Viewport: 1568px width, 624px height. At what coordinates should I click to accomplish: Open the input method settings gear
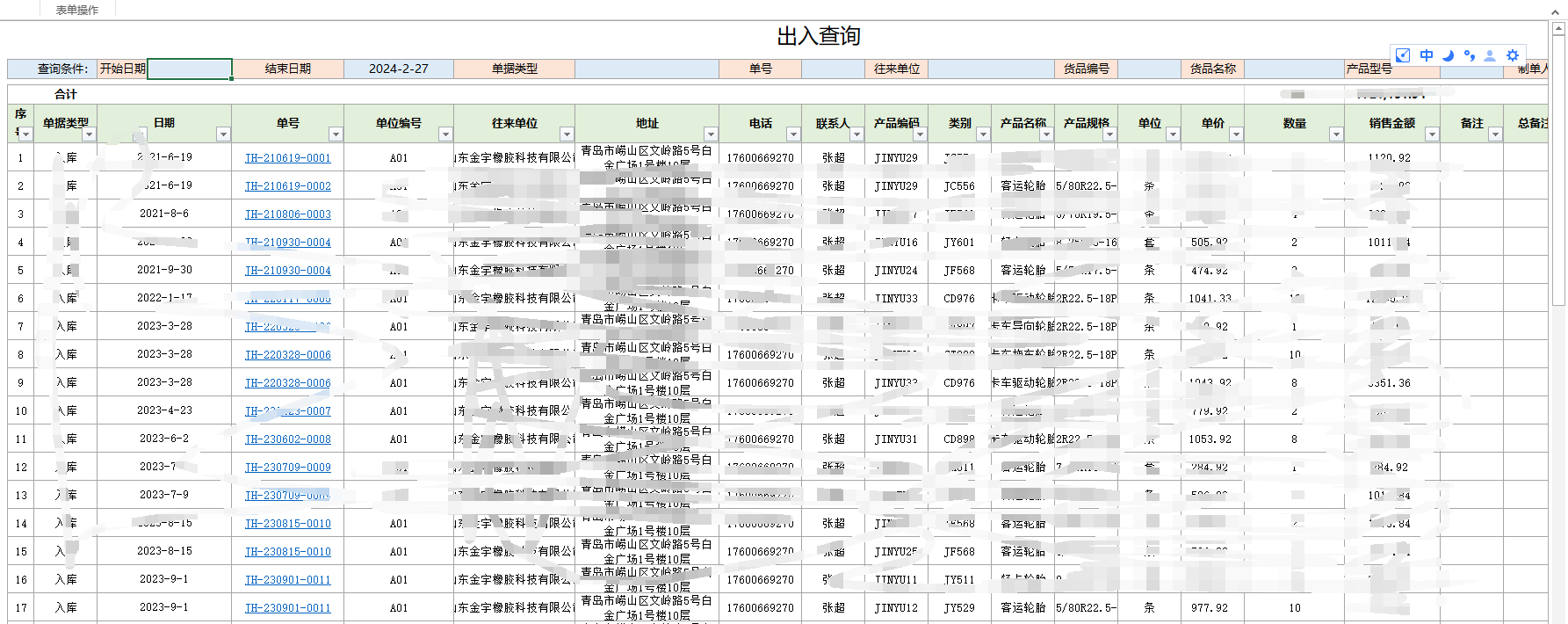tap(1513, 55)
